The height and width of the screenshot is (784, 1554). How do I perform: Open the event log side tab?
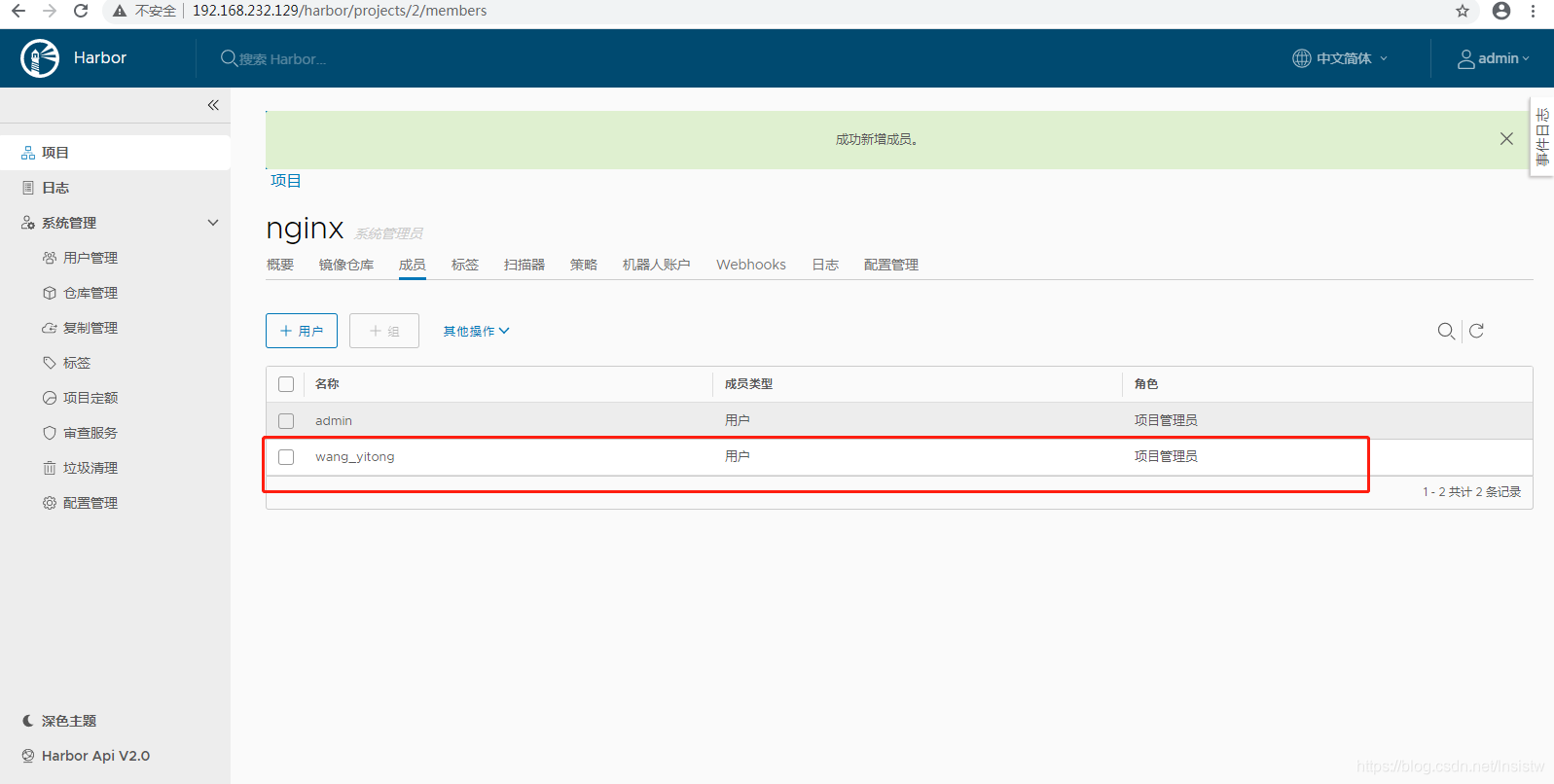pyautogui.click(x=1542, y=137)
